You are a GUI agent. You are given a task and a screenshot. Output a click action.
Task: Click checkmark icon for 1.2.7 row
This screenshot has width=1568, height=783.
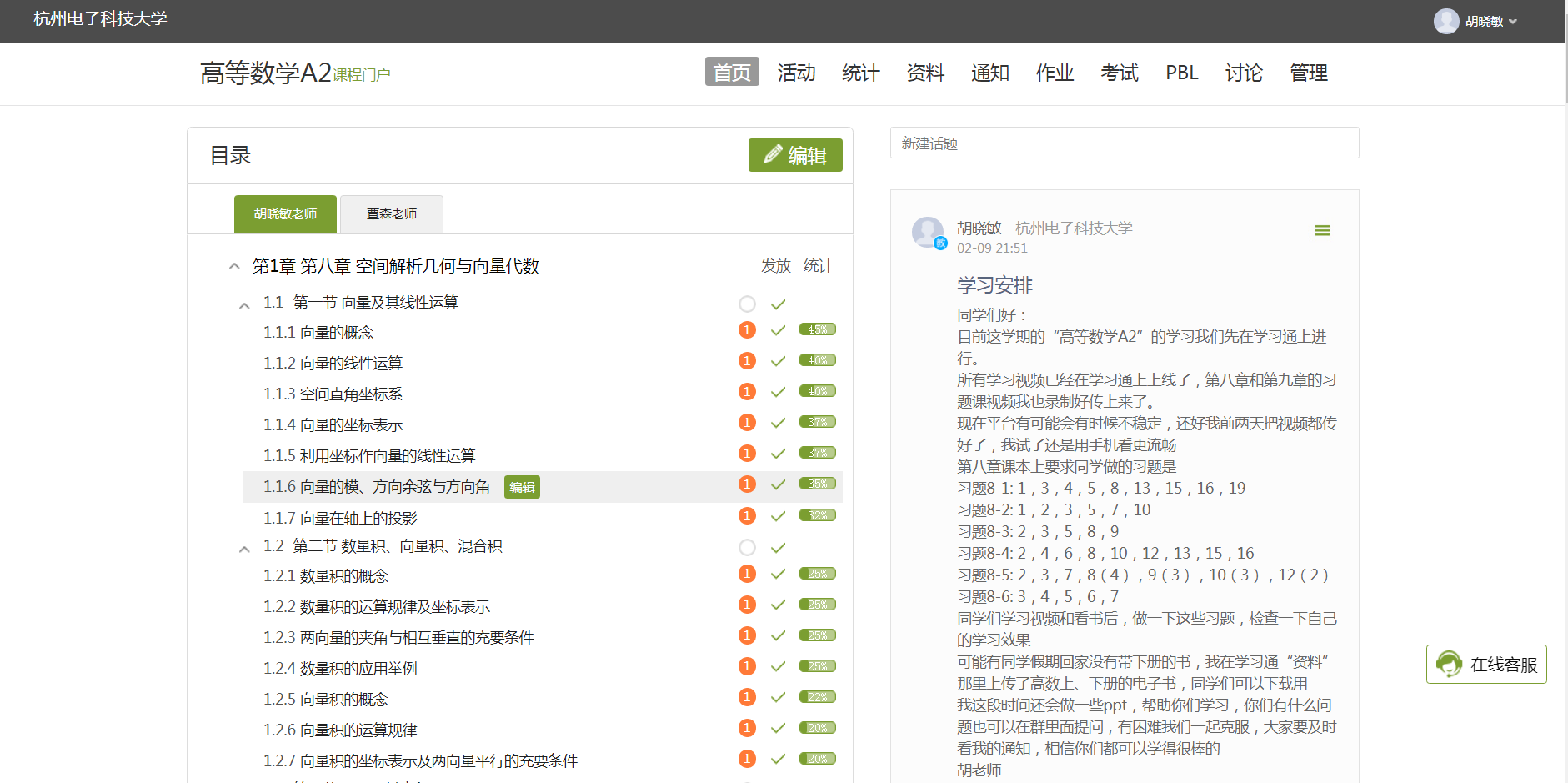click(778, 759)
